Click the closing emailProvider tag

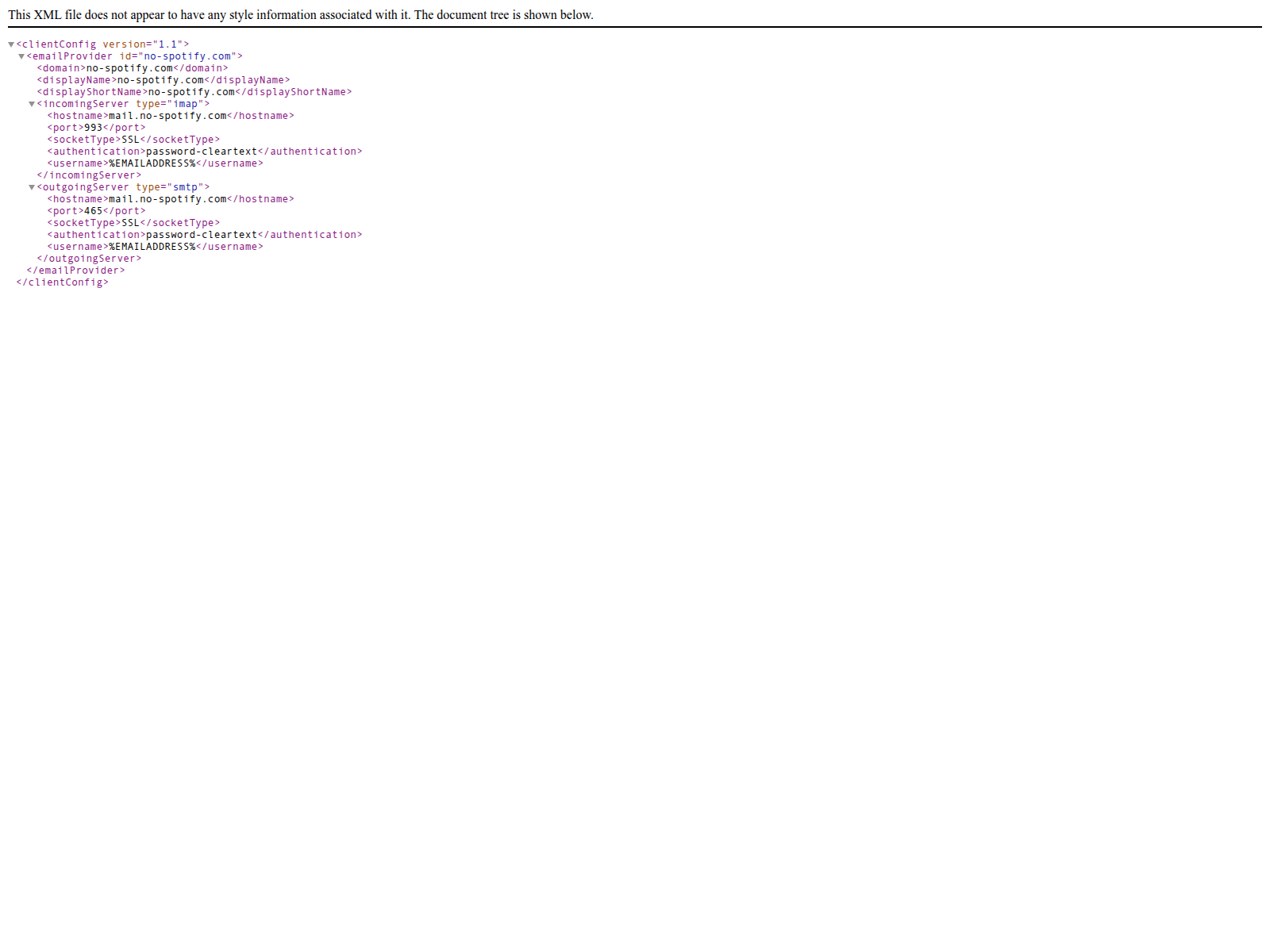pyautogui.click(x=75, y=271)
